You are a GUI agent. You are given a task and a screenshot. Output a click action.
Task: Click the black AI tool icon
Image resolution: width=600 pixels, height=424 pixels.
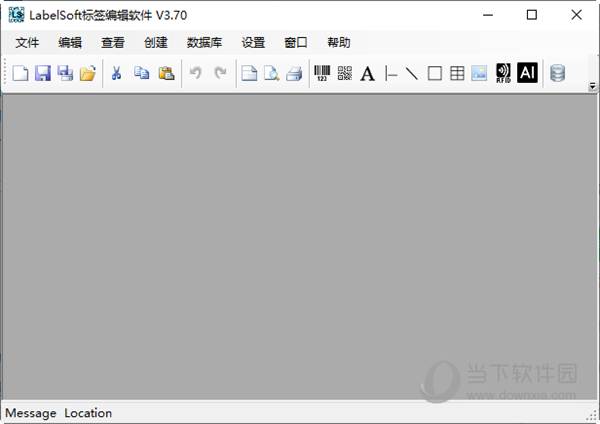[527, 72]
